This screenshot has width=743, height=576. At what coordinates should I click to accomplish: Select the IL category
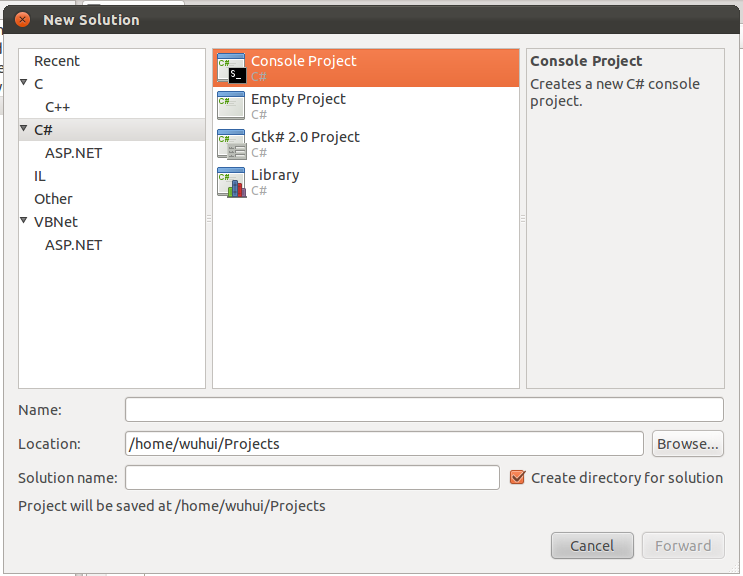point(40,176)
